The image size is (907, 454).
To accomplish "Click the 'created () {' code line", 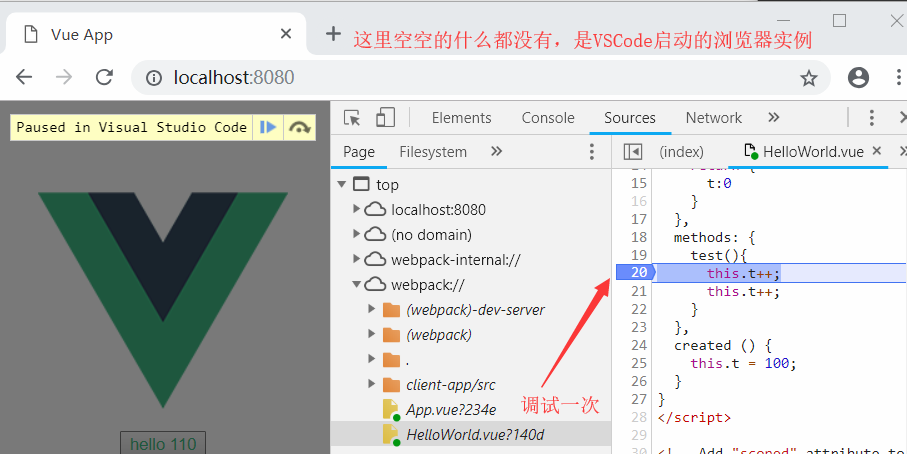I will [722, 345].
